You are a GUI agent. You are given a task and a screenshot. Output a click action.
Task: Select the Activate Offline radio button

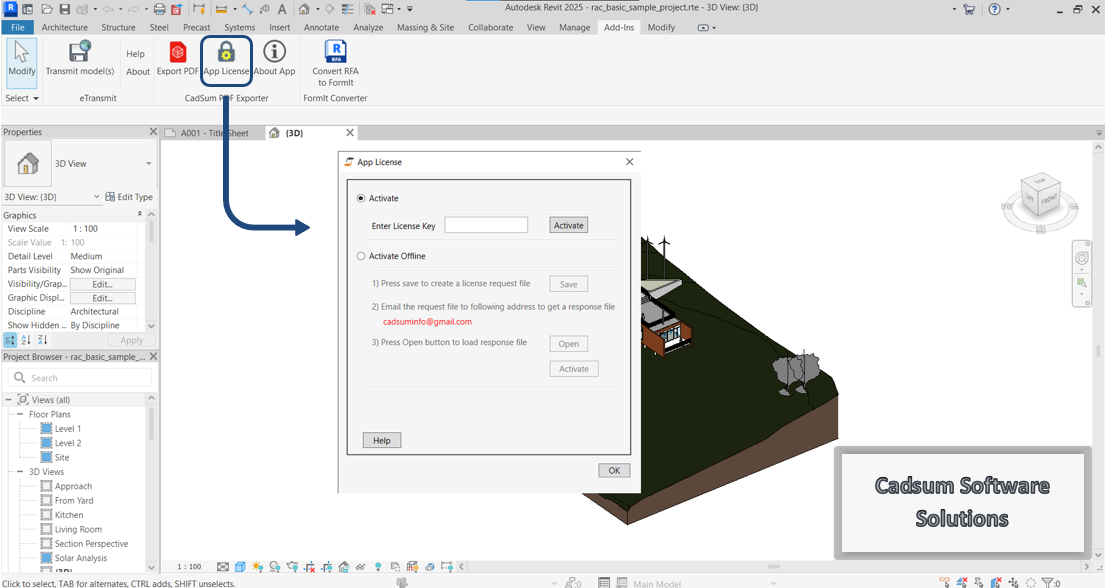pos(361,257)
